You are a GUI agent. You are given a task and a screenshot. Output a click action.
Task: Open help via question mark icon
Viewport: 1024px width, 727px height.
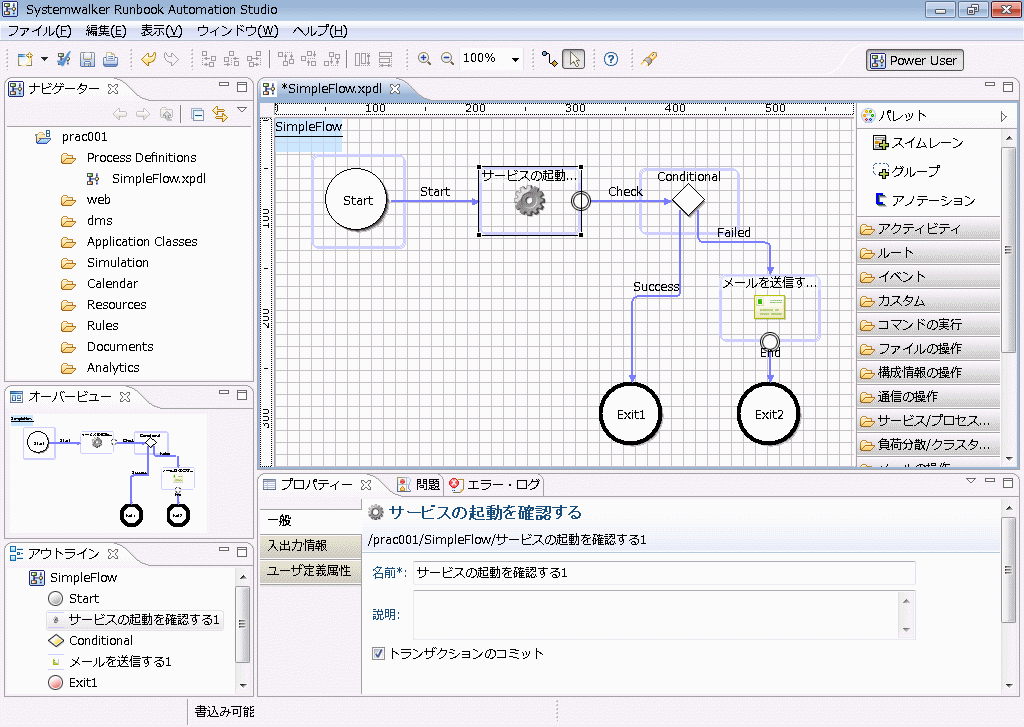(x=611, y=59)
